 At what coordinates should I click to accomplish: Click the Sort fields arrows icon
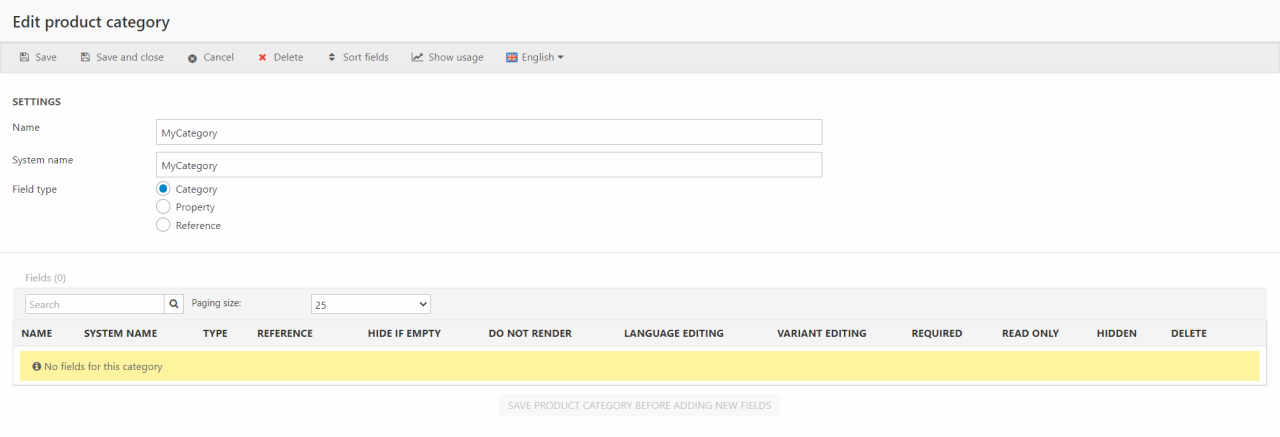pyautogui.click(x=332, y=58)
